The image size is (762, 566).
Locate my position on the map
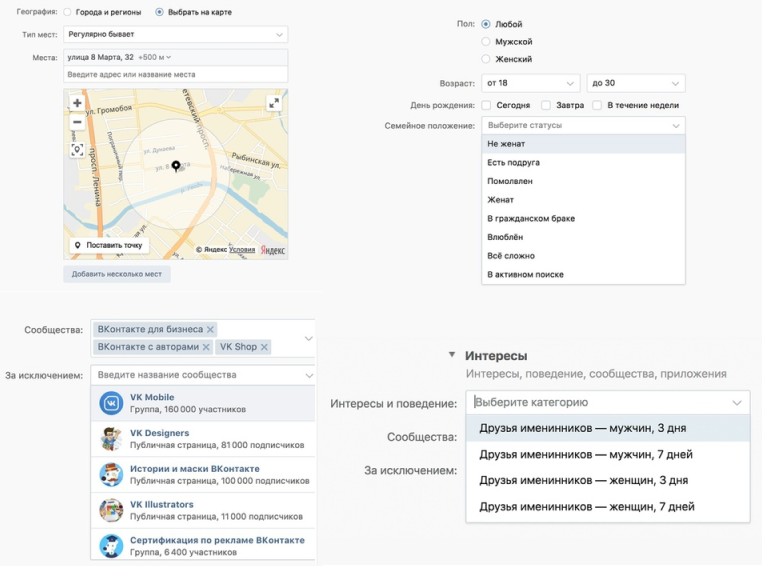pos(77,150)
